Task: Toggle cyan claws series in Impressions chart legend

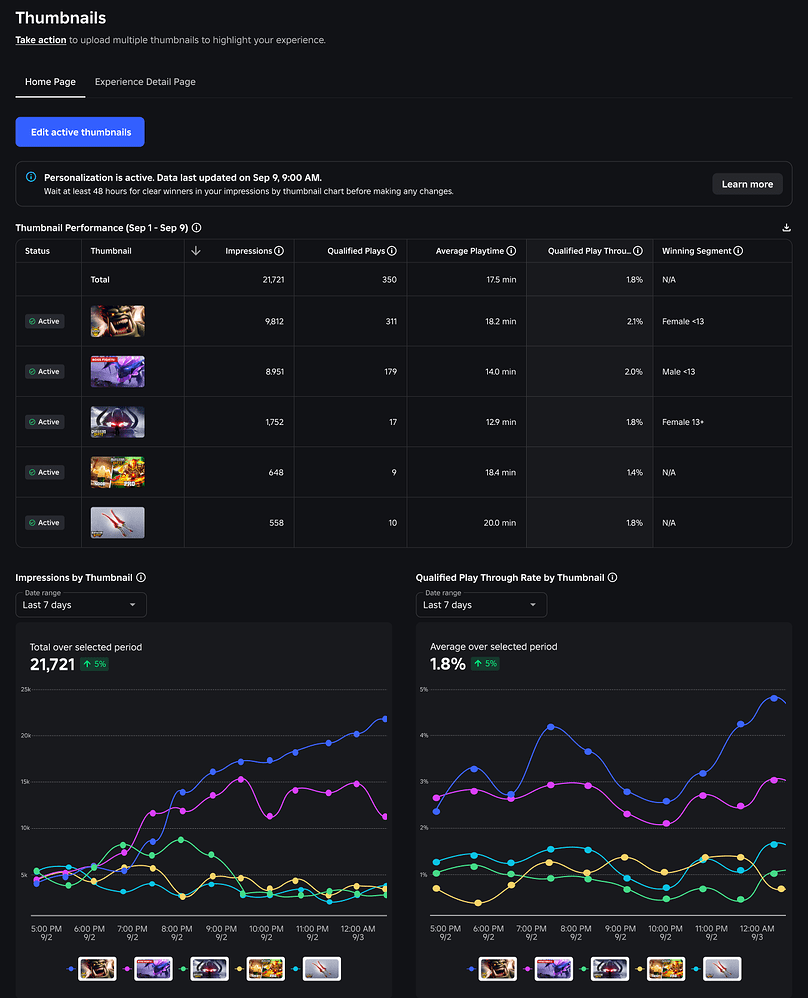Action: [x=316, y=968]
